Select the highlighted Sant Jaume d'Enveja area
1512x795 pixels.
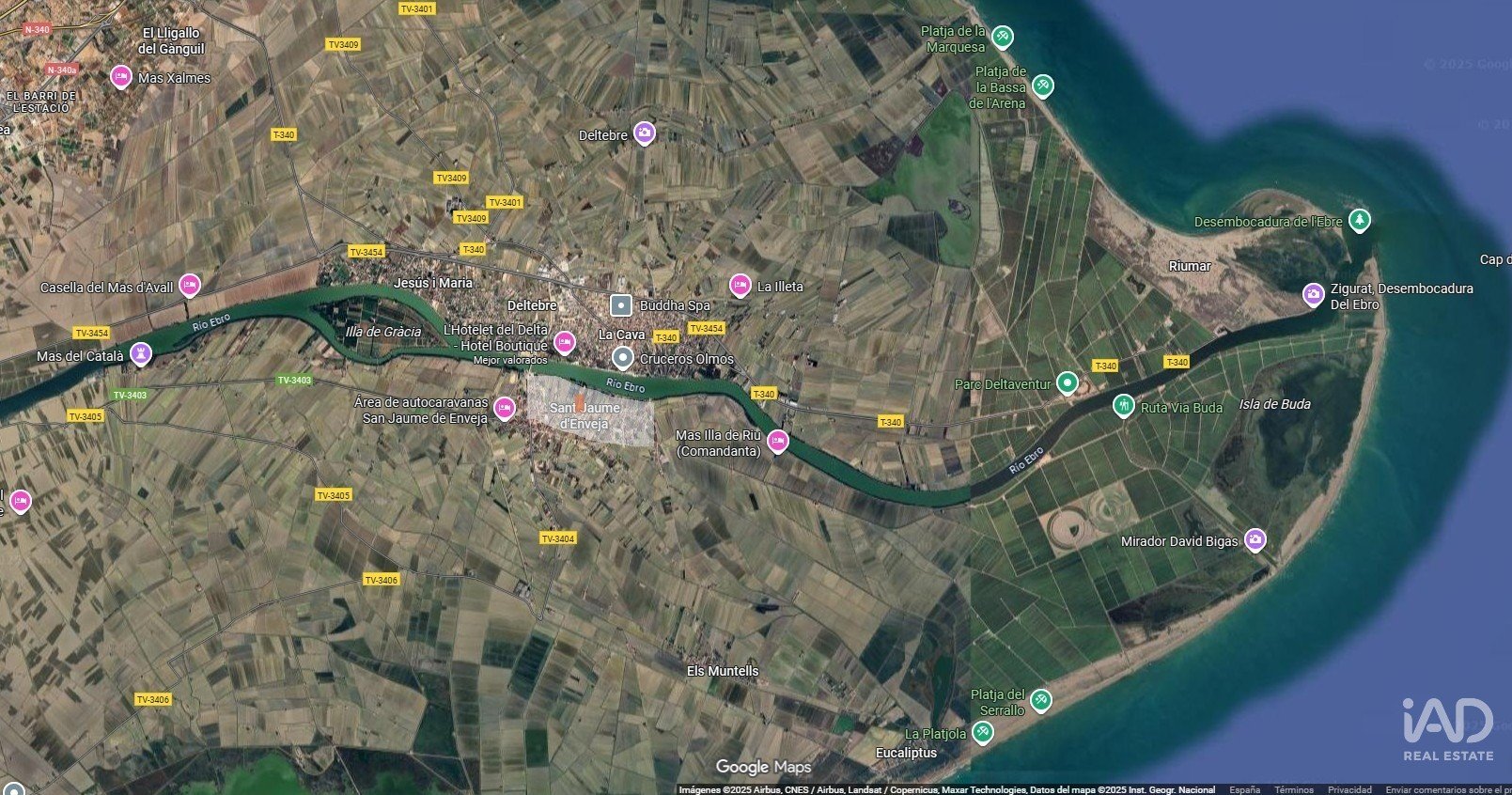pos(589,411)
